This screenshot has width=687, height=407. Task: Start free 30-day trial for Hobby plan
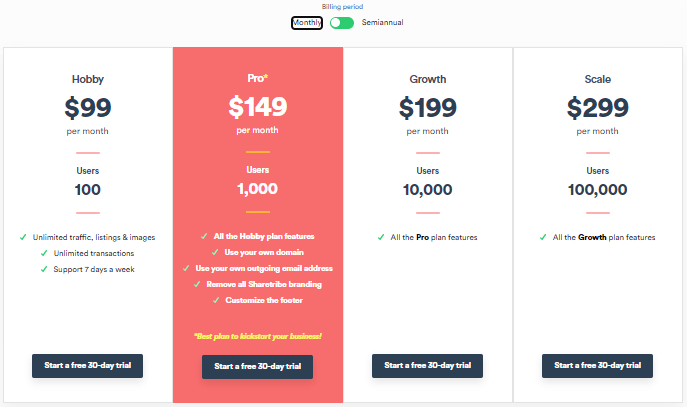(87, 366)
